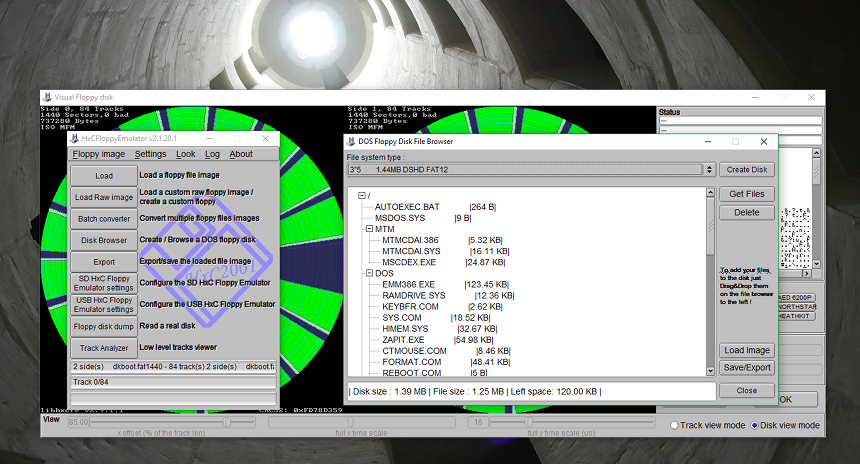Collapse the MTM folder node
Image resolution: width=860 pixels, height=464 pixels.
click(369, 229)
